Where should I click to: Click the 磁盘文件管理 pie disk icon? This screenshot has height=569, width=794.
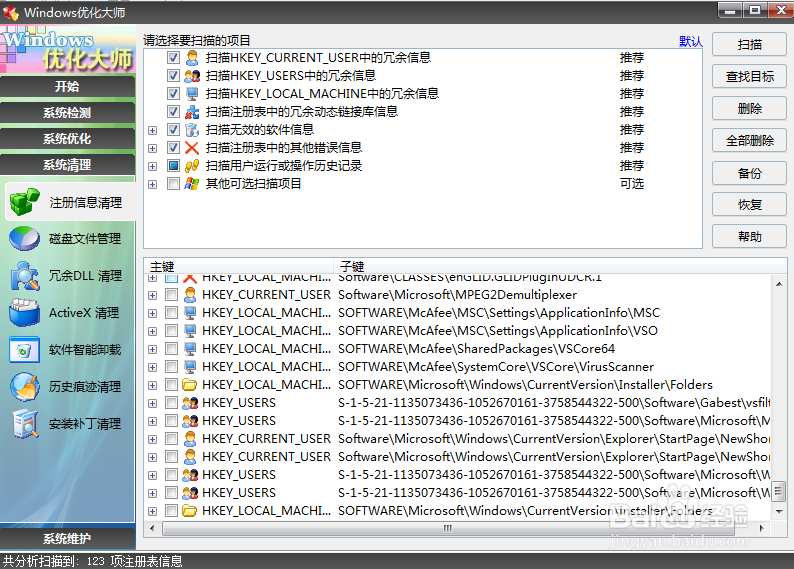tap(24, 238)
